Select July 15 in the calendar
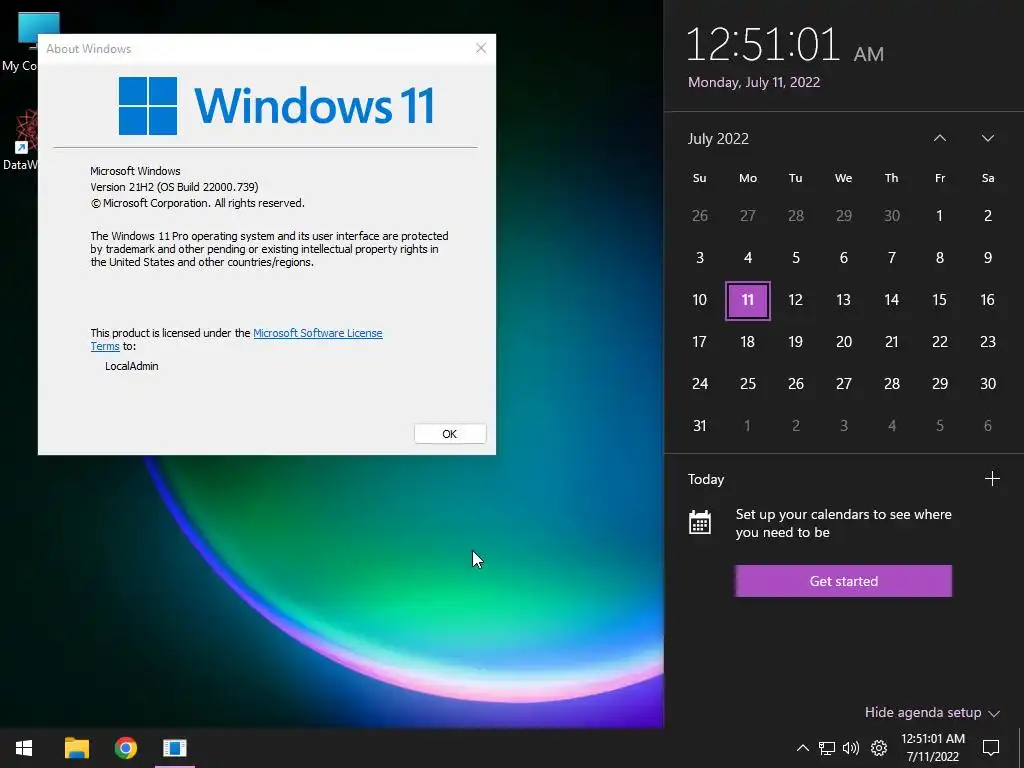 pos(940,300)
